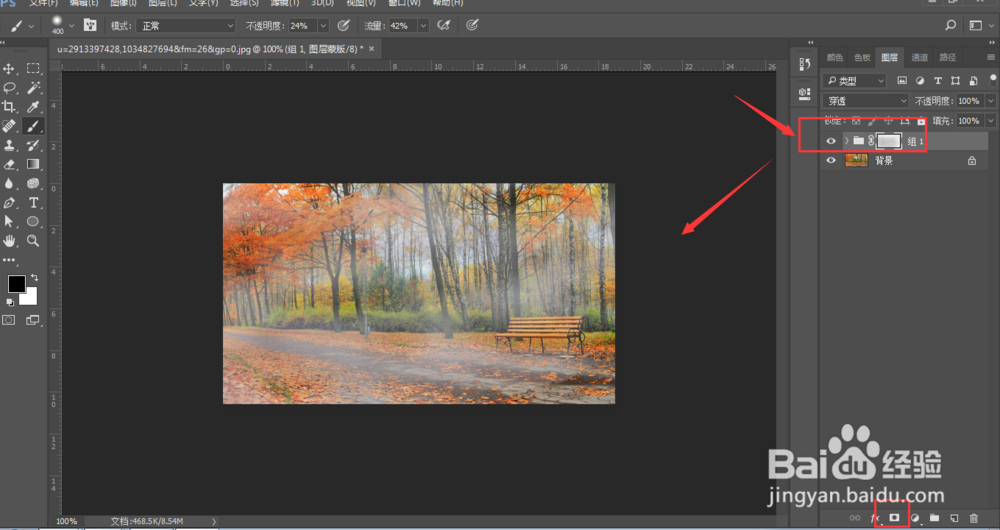Toggle layer filtering switch on or off
This screenshot has width=1000, height=530.
(x=993, y=80)
